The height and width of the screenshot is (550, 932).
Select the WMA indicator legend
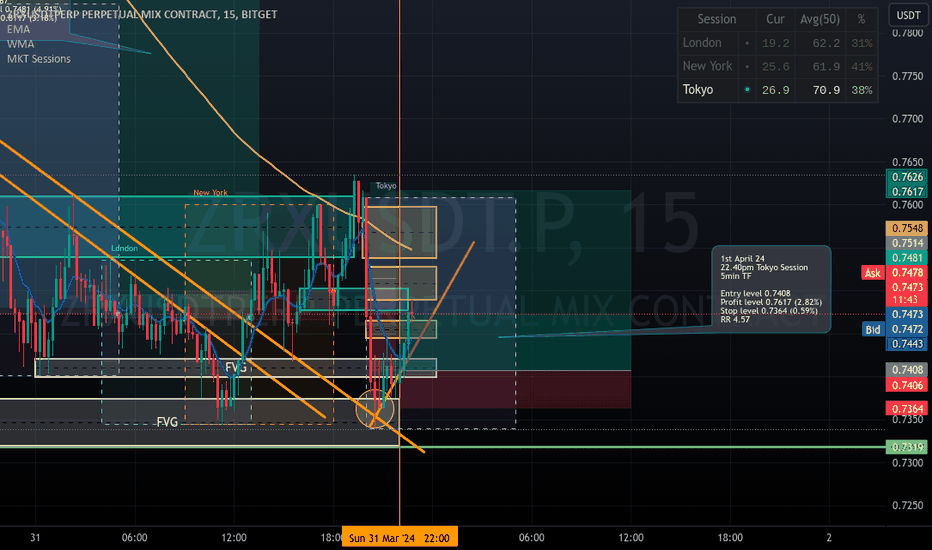(x=21, y=44)
